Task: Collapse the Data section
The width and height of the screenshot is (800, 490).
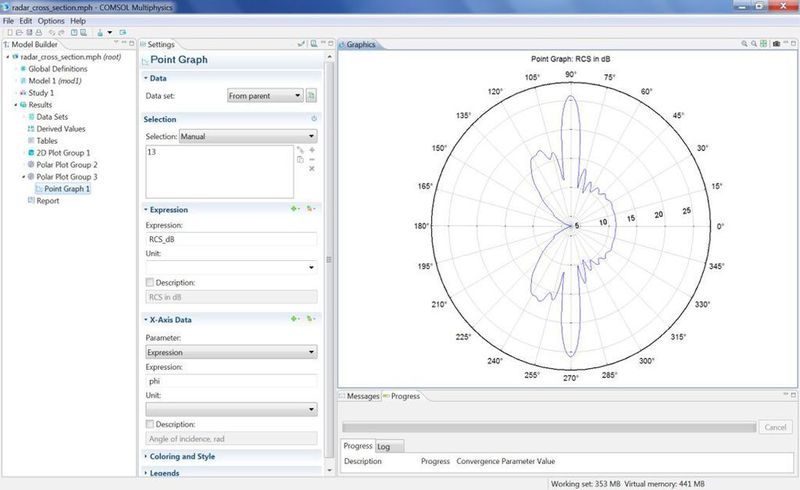Action: (145, 78)
